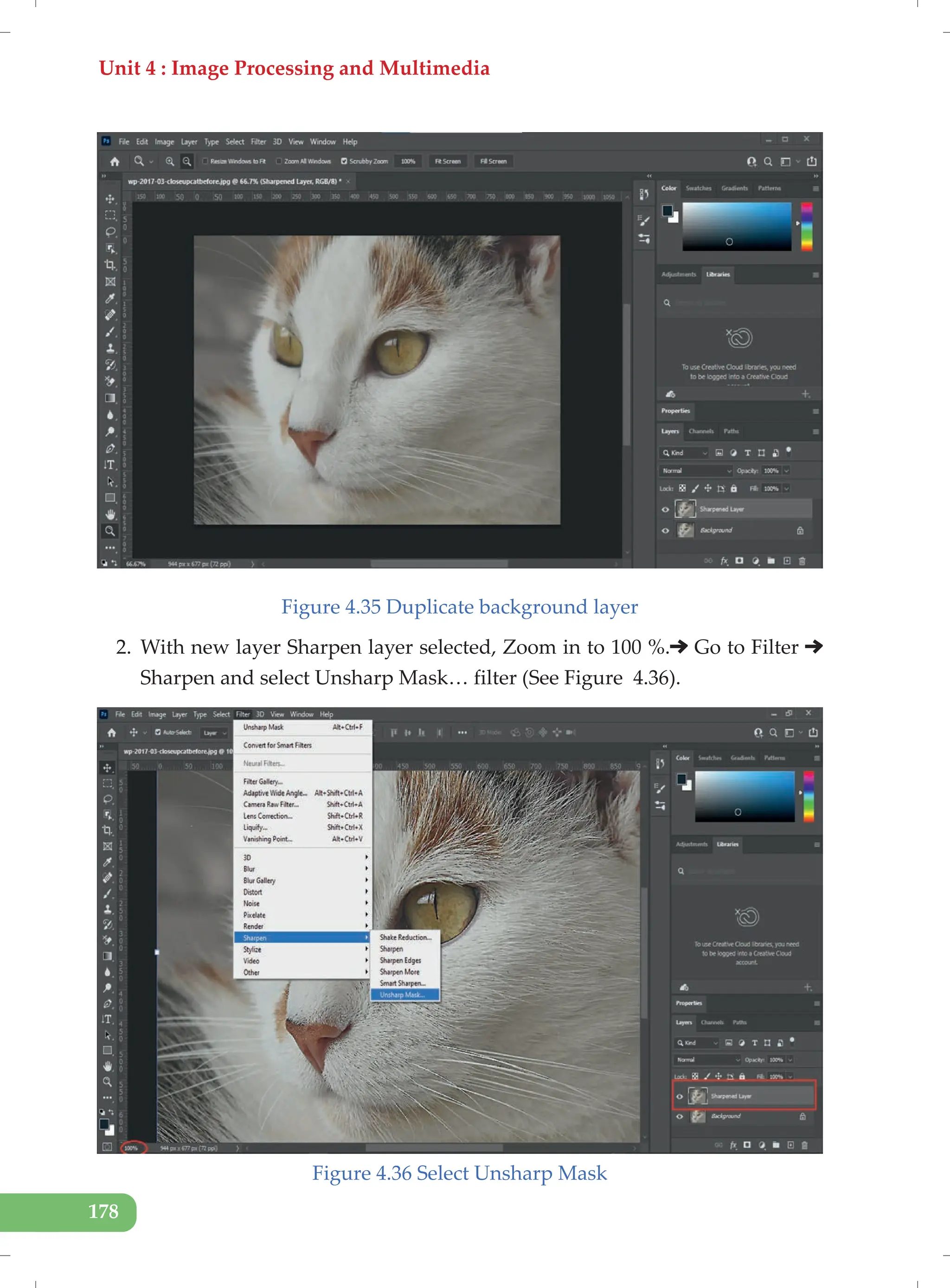This screenshot has width=950, height=1288.
Task: Open Layer auto-select dropdown in Figure 4.36
Action: point(214,733)
